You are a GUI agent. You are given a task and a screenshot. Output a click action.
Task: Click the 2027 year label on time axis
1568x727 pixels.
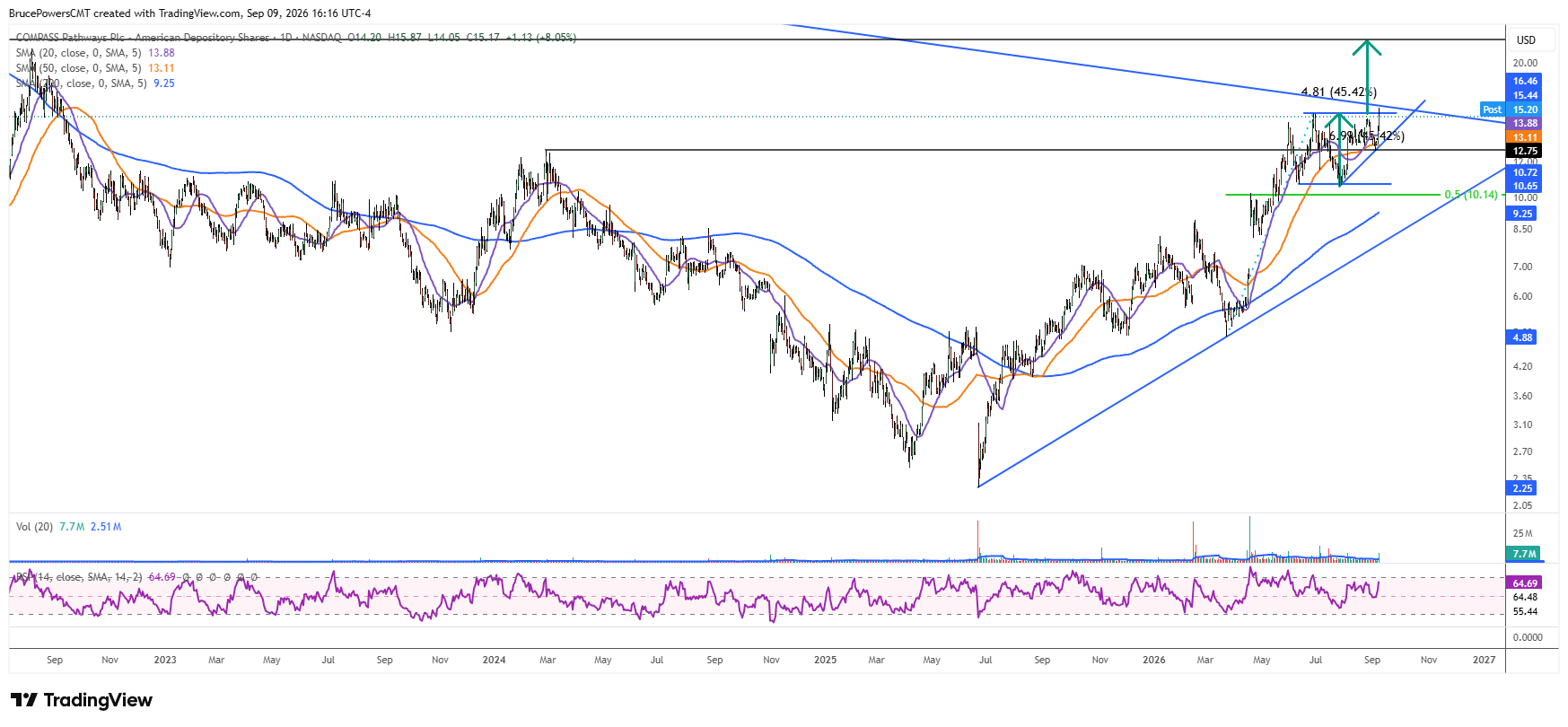click(x=1485, y=660)
